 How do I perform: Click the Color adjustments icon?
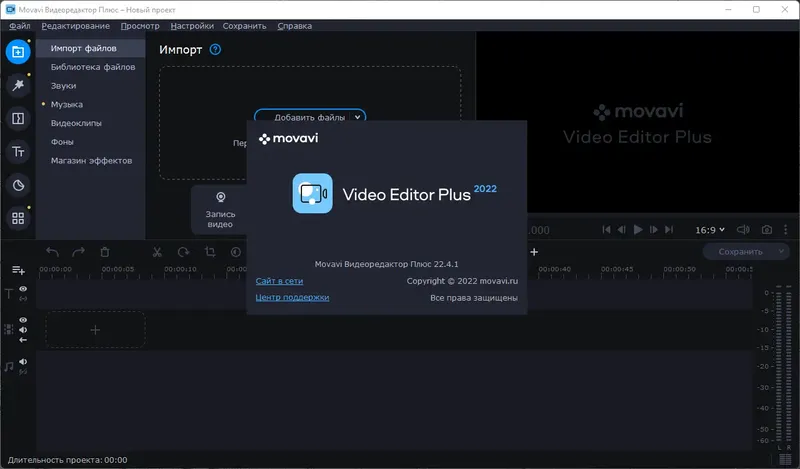click(x=236, y=252)
